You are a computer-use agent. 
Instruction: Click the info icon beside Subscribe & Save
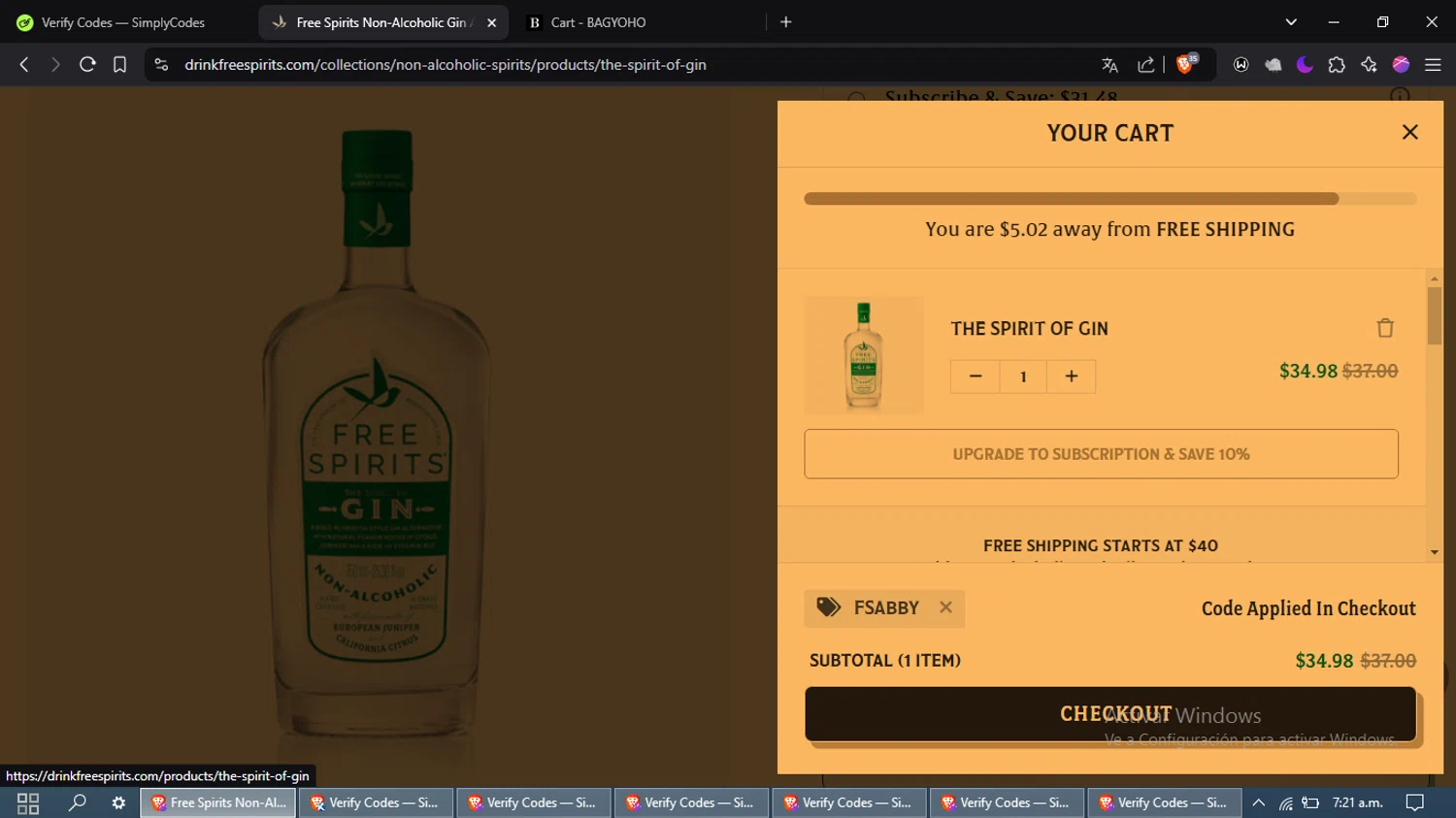1400,95
